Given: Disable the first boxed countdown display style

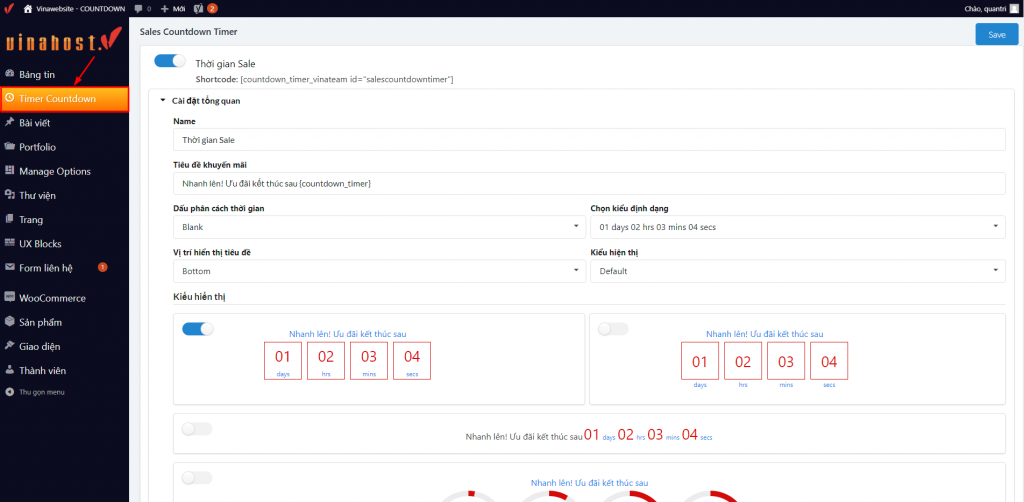Looking at the screenshot, I should [197, 329].
